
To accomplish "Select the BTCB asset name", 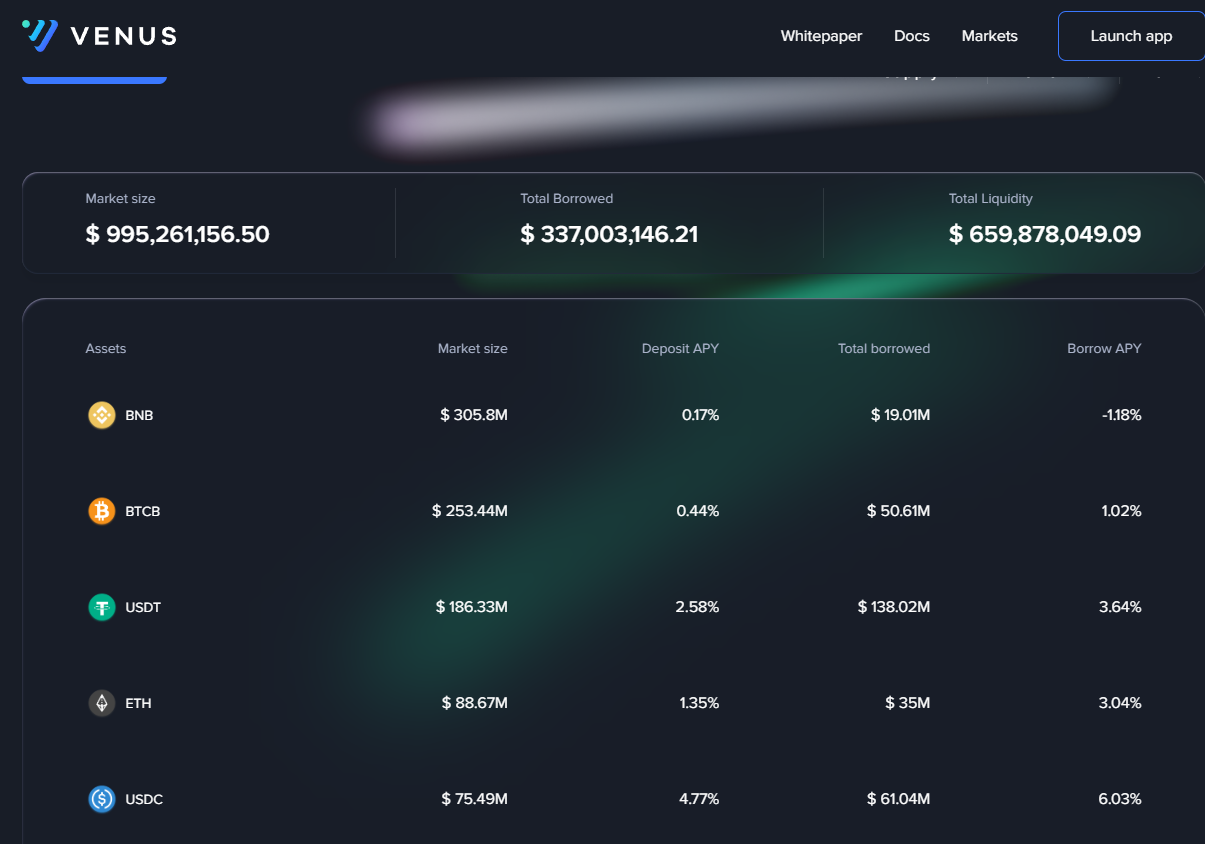I will (x=143, y=511).
